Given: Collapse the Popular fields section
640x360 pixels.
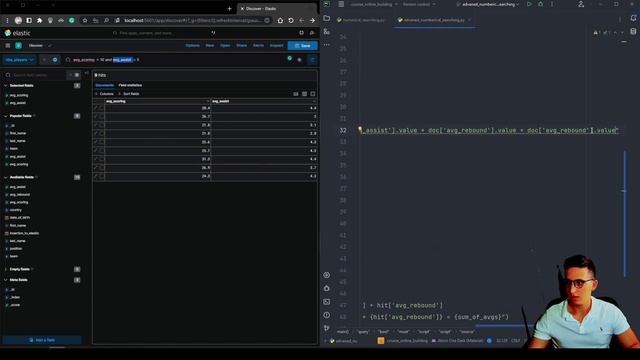Looking at the screenshot, I should (6, 116).
